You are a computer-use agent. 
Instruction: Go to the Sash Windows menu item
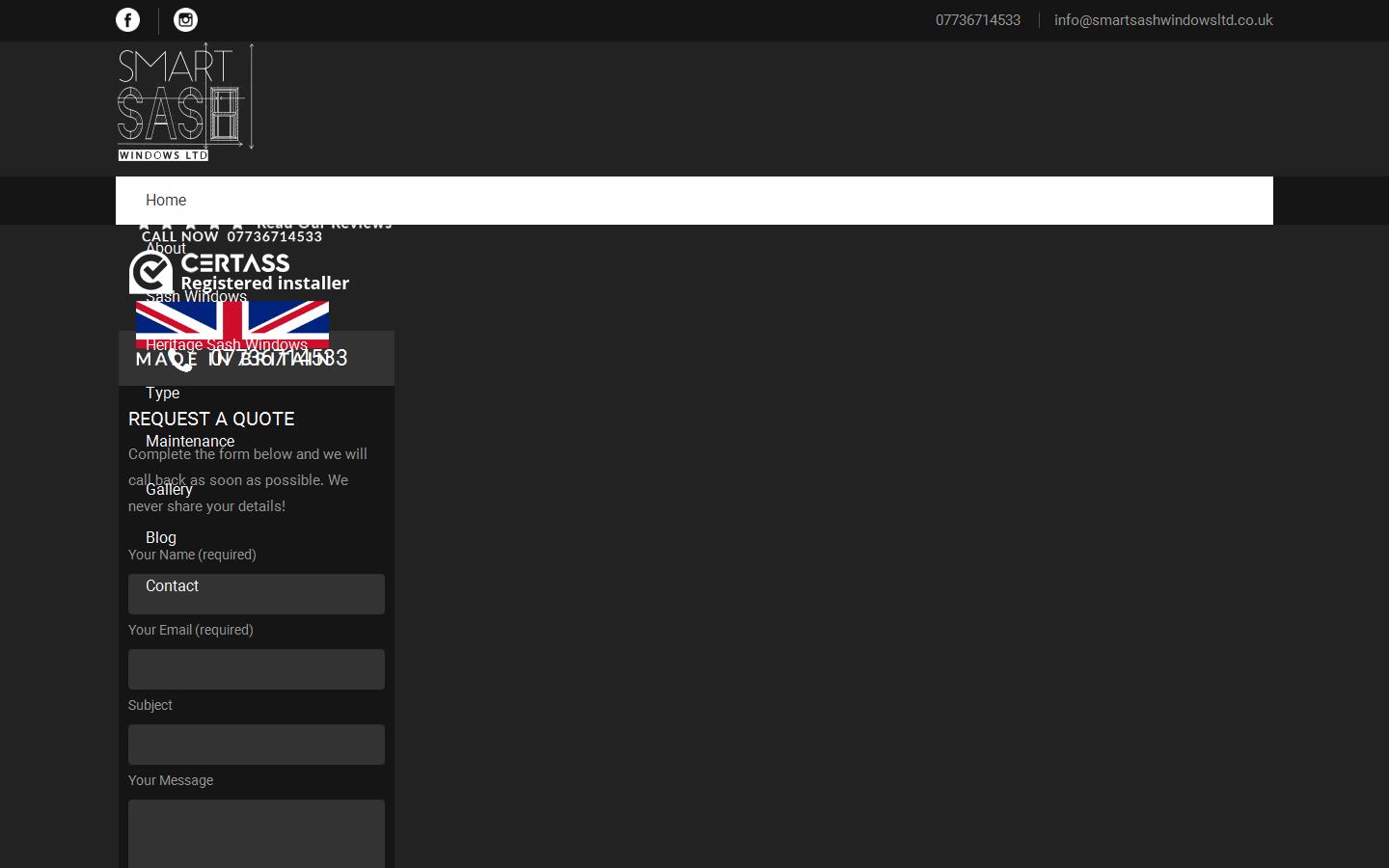tap(196, 297)
